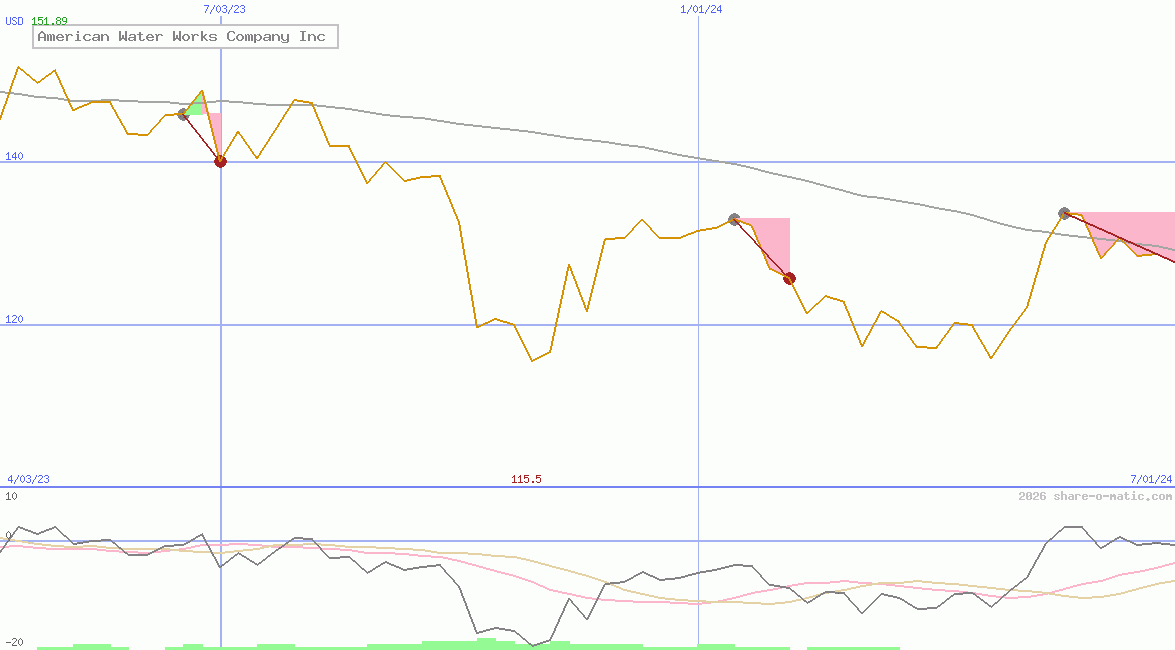The height and width of the screenshot is (650, 1175).
Task: Select the red dot in early 2024
Action: (789, 278)
